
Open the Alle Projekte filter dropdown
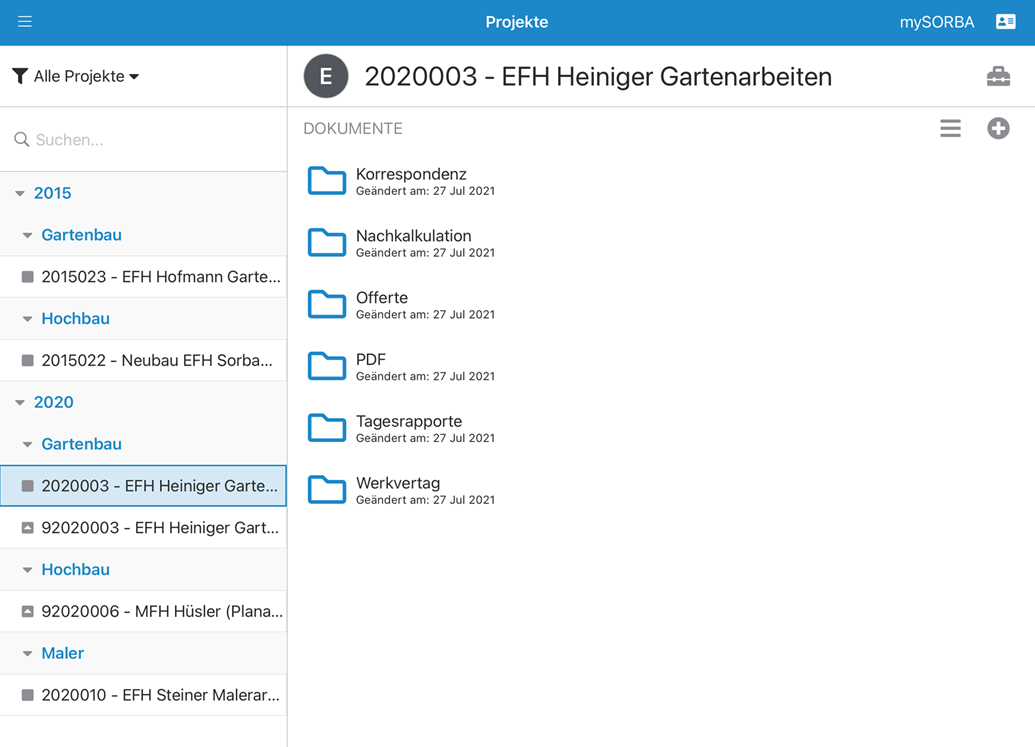click(76, 76)
